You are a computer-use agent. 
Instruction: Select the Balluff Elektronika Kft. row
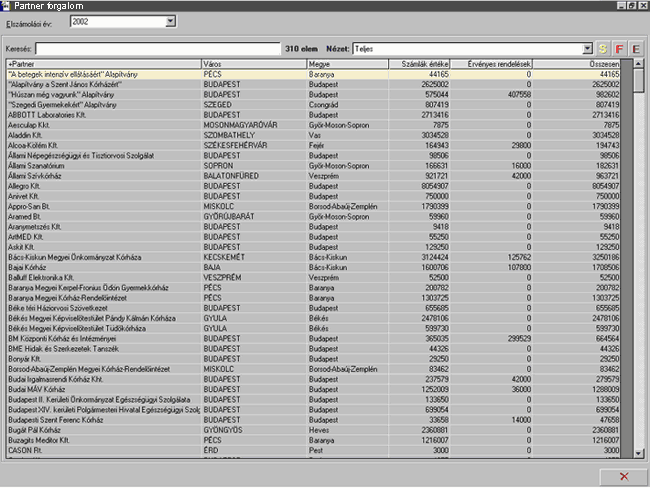point(313,277)
